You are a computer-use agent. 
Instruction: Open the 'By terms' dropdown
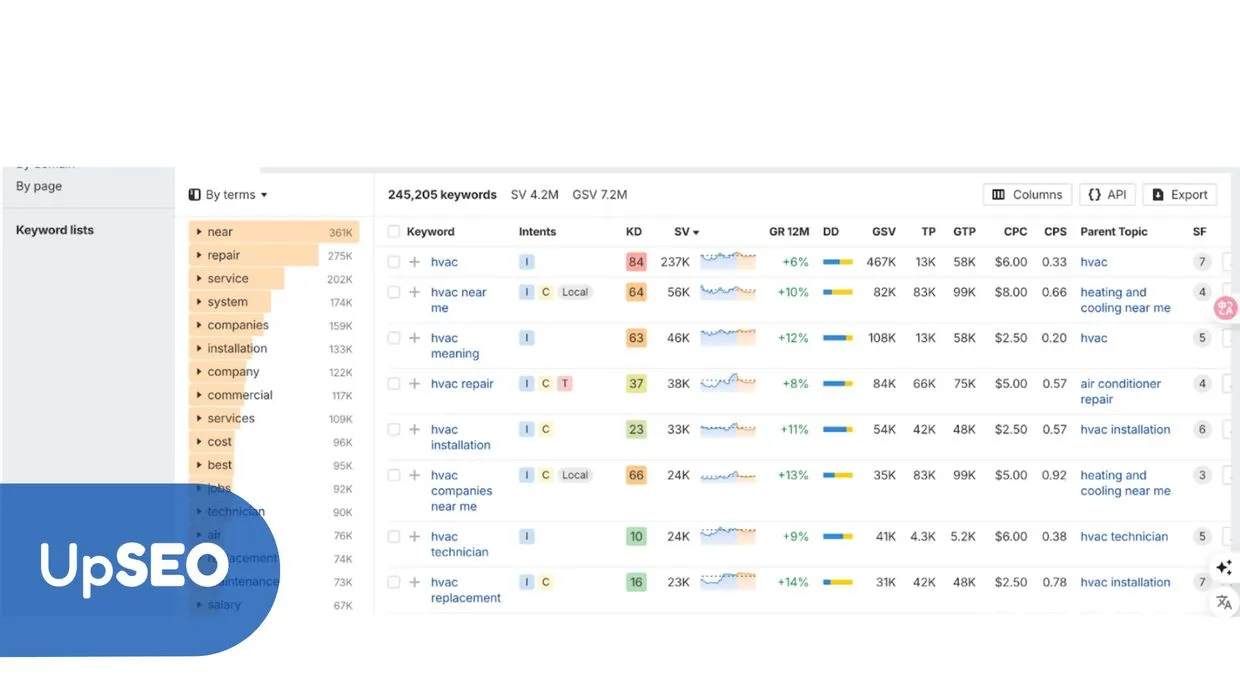tap(232, 194)
